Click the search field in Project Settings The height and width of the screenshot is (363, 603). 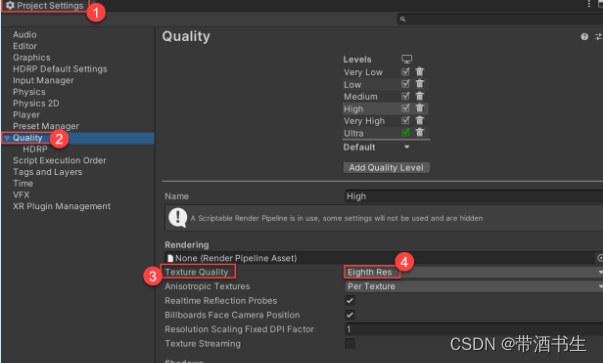[500, 19]
